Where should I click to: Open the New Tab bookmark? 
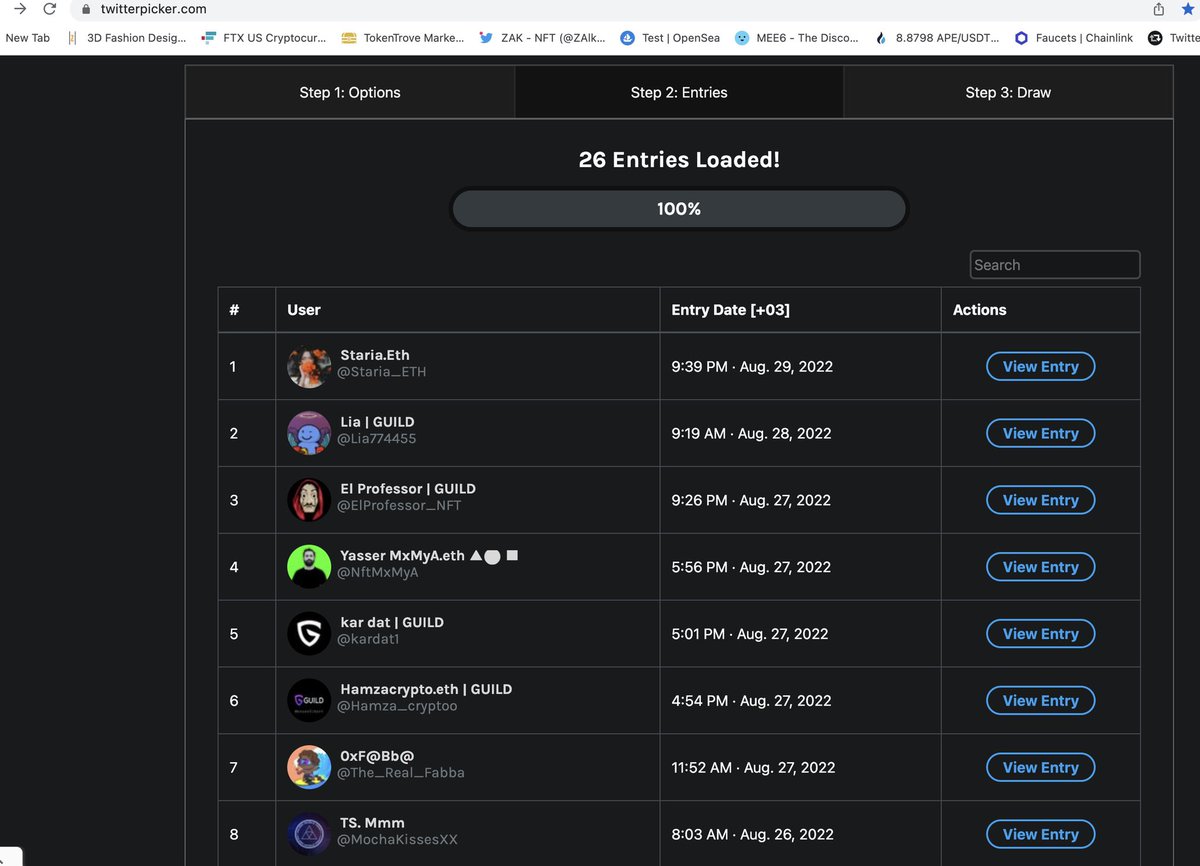pos(27,38)
